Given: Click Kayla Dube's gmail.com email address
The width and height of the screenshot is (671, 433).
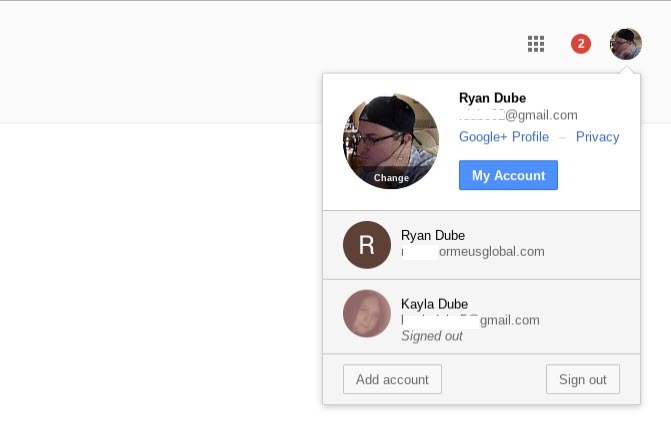Looking at the screenshot, I should pyautogui.click(x=470, y=320).
